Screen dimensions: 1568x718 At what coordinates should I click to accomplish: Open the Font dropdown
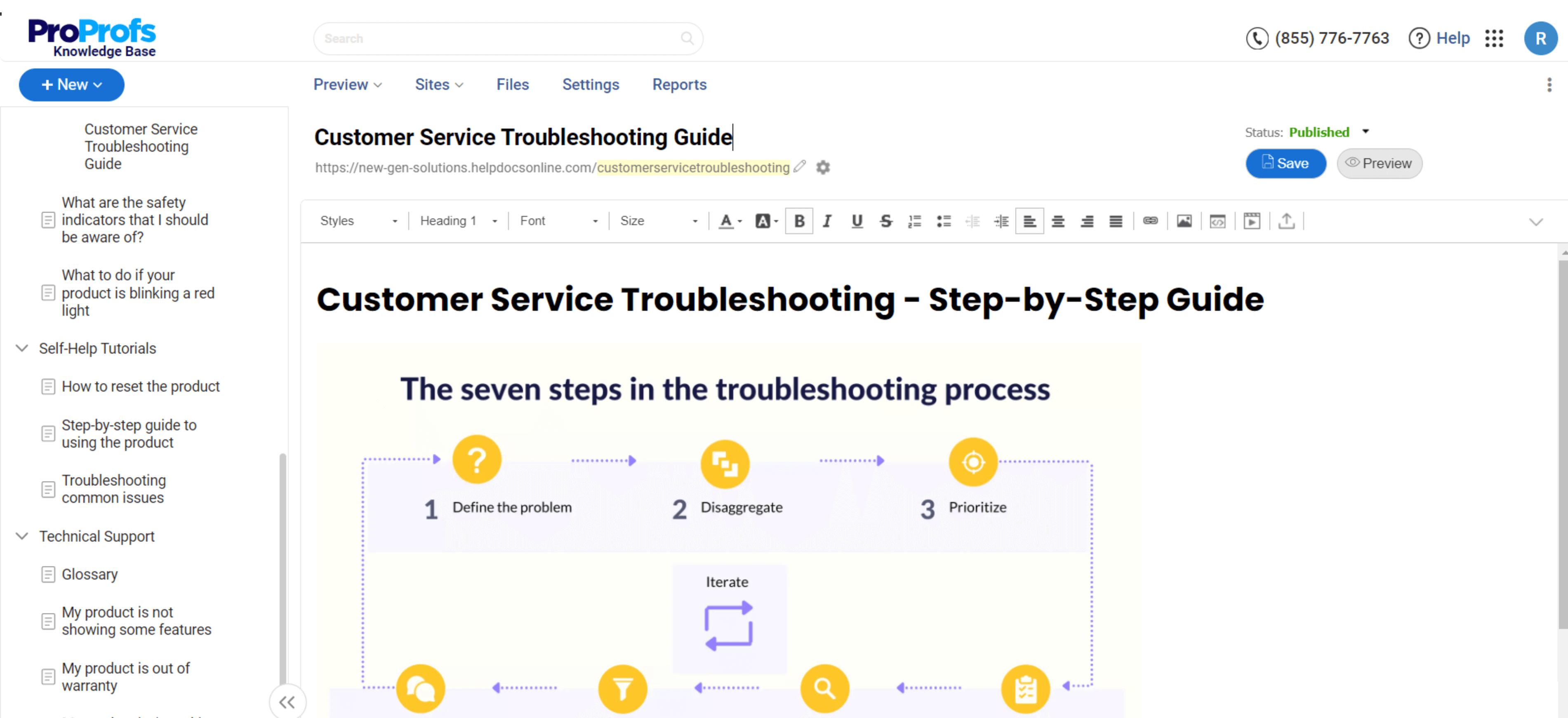(x=559, y=221)
